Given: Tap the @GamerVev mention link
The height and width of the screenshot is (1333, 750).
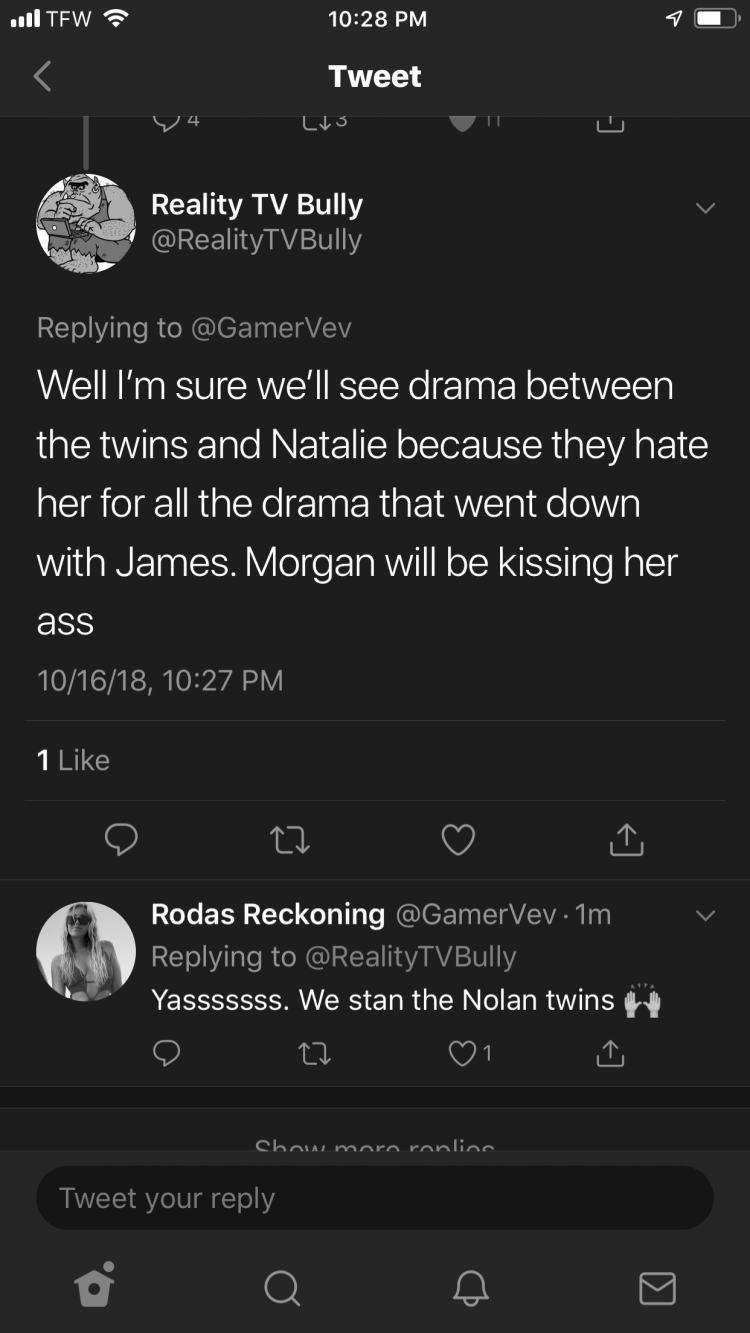Looking at the screenshot, I should [271, 328].
